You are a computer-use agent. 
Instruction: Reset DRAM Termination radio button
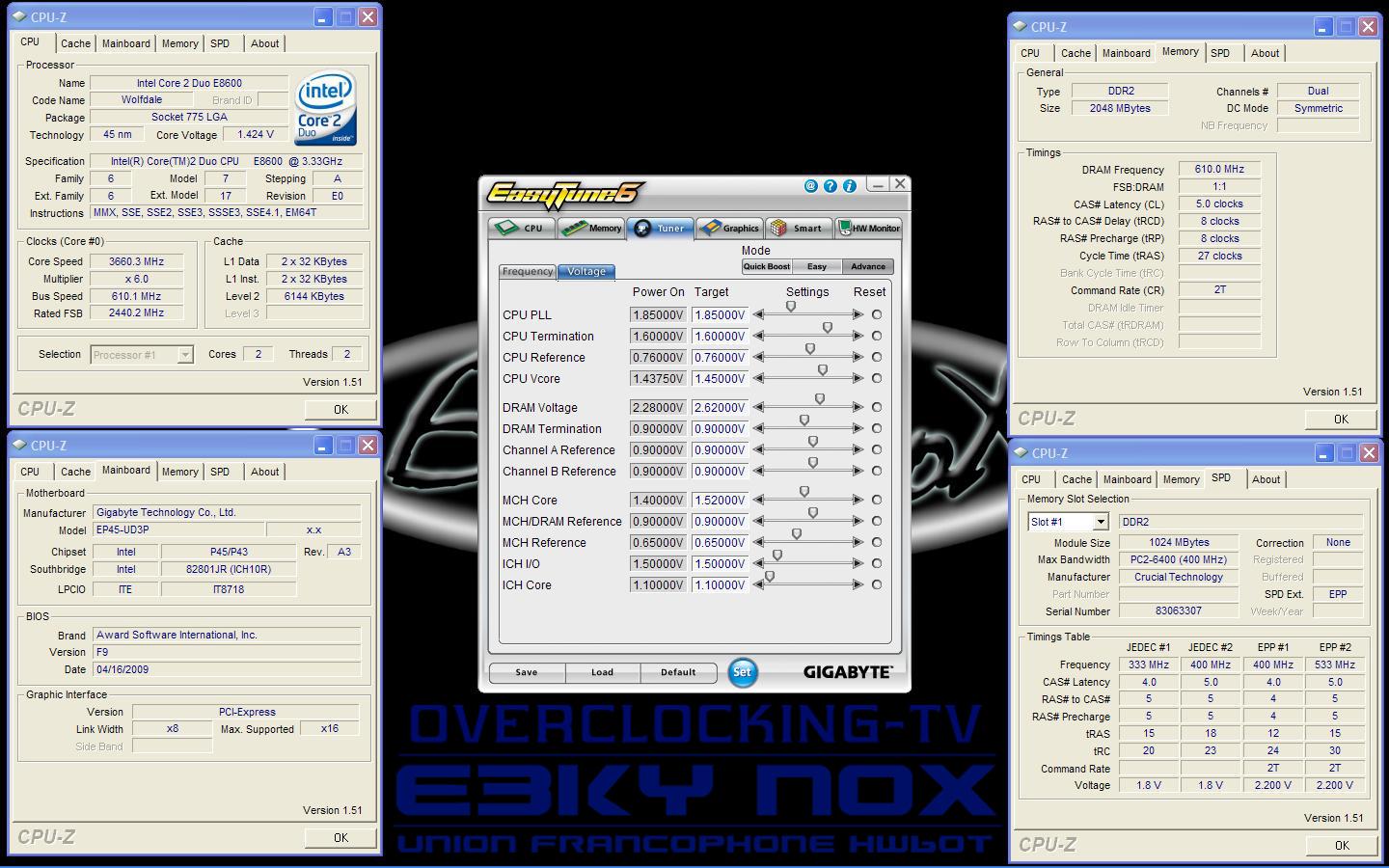[877, 428]
